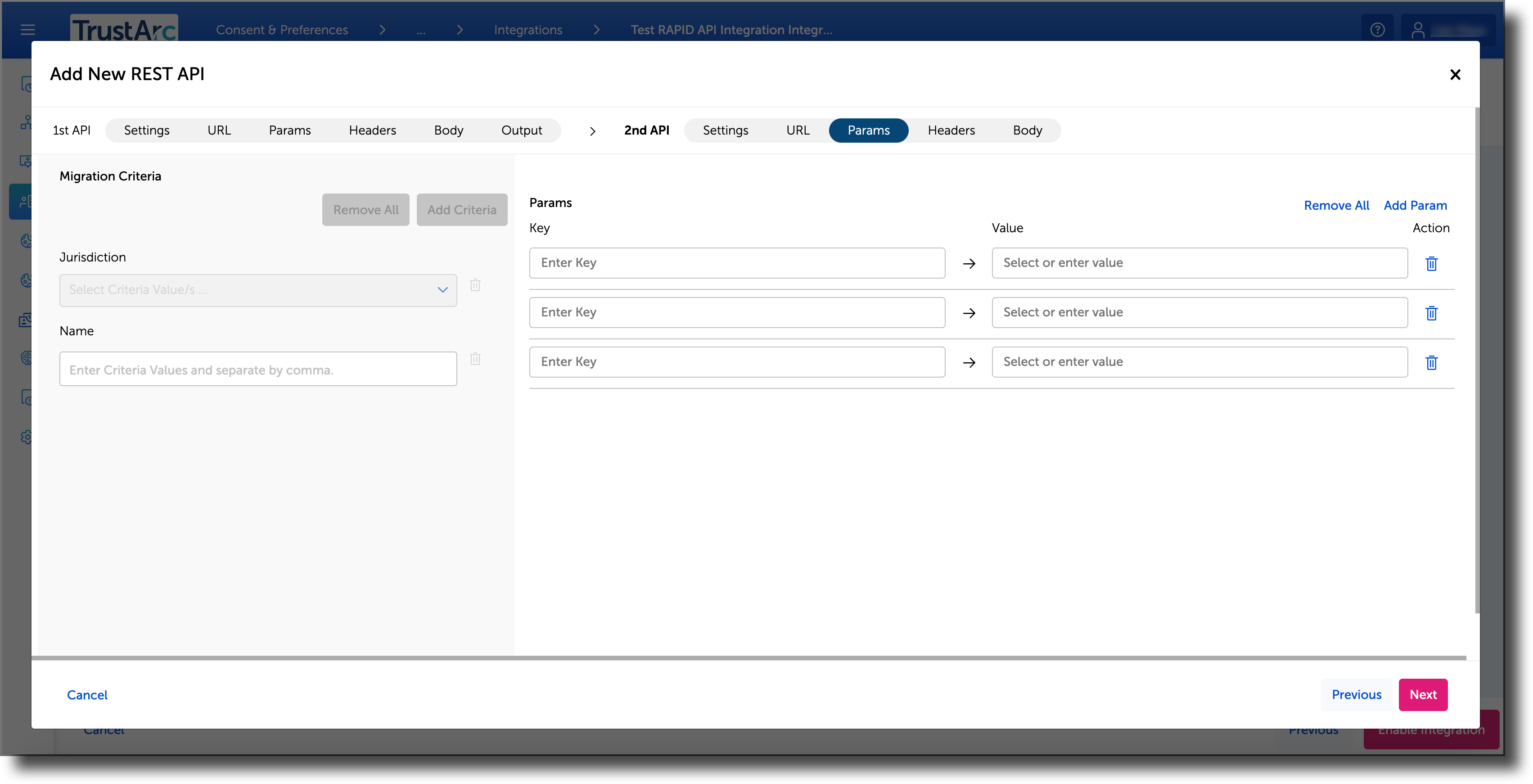Open the settings gear in sidebar
This screenshot has height=784, width=1533.
tap(26, 437)
